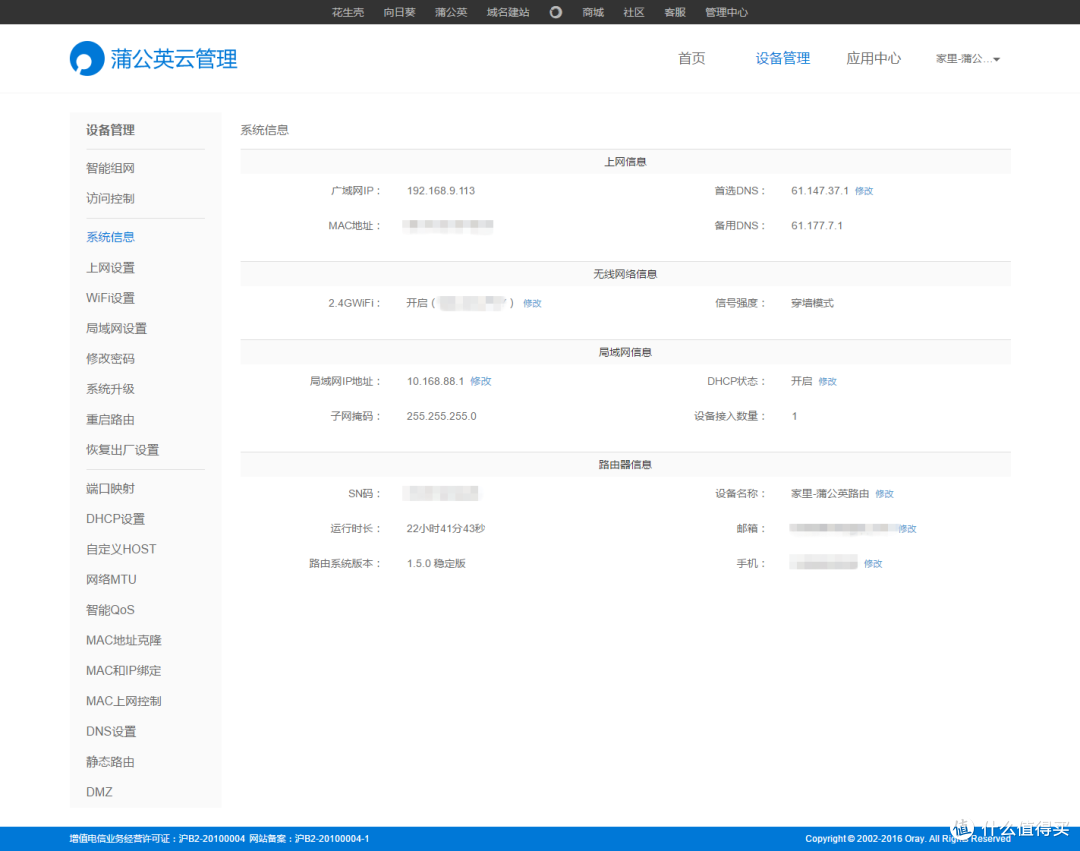Open WiFi设置 in sidebar
The height and width of the screenshot is (851, 1080).
tap(110, 298)
